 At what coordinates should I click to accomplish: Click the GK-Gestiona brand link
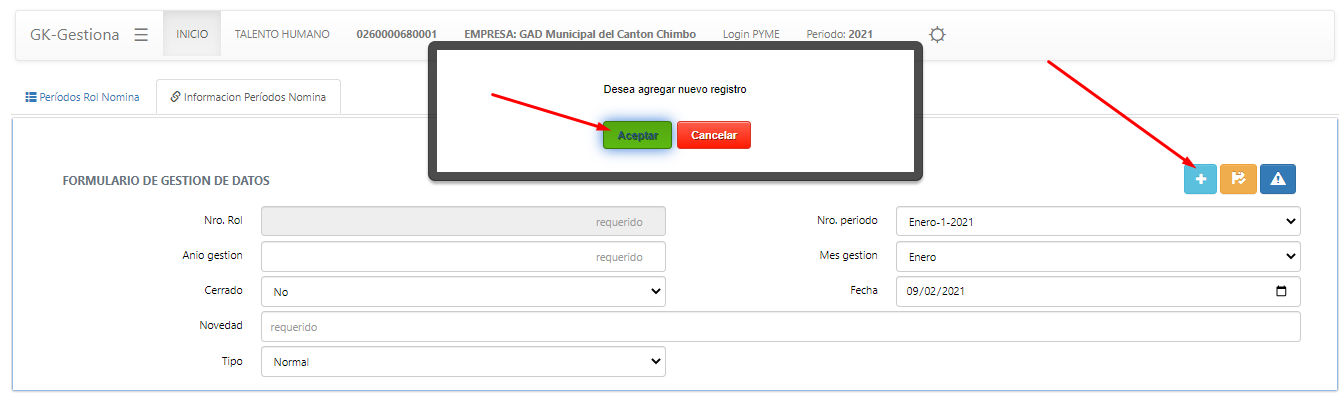(75, 34)
